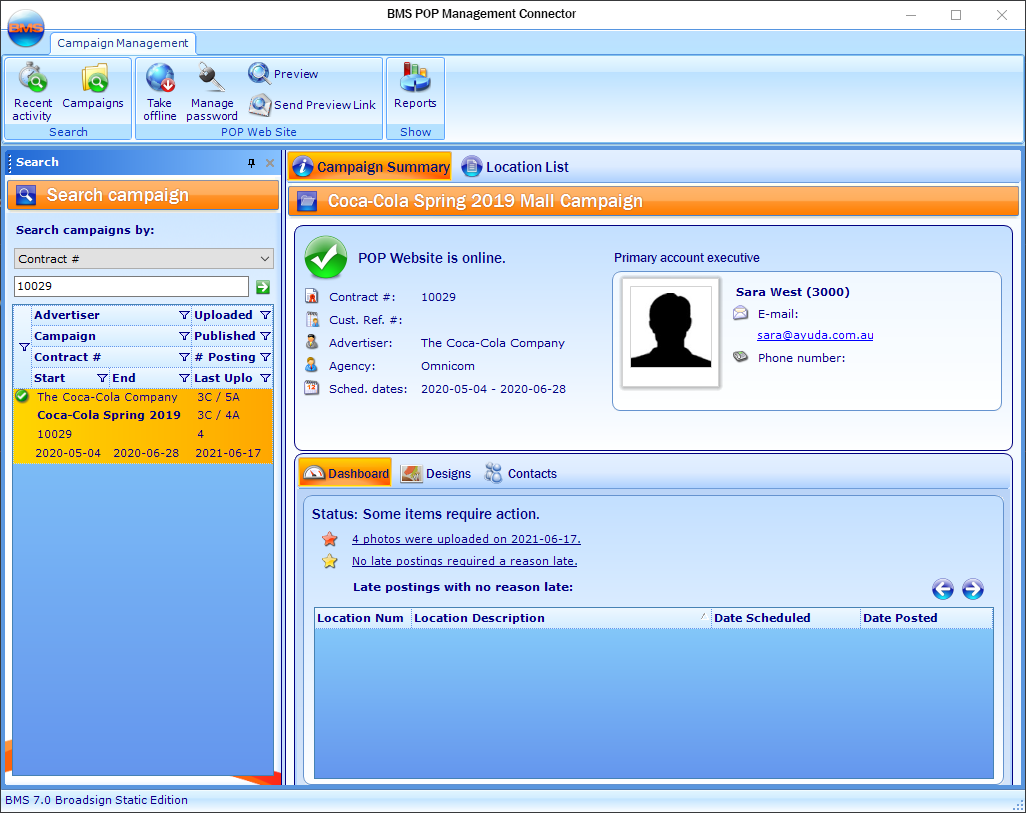The height and width of the screenshot is (813, 1026).
Task: Click the Sched. dates calendar icon
Action: point(312,388)
